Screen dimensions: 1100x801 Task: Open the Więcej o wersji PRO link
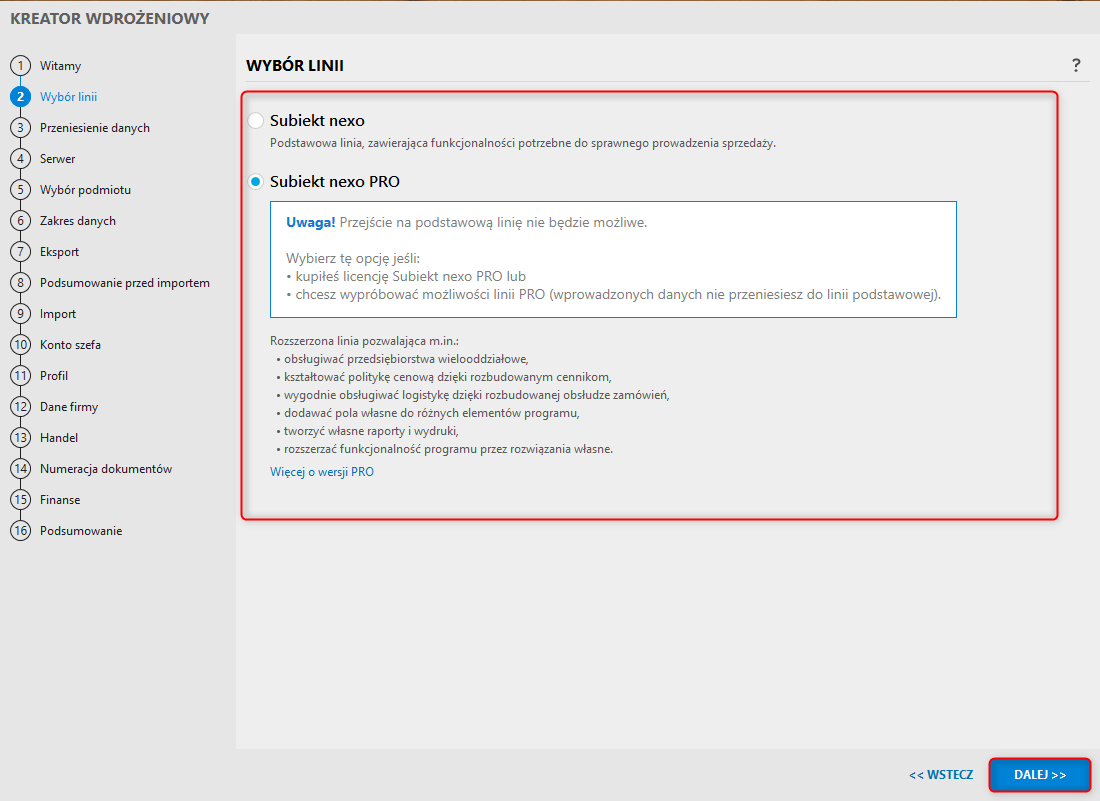tap(322, 472)
